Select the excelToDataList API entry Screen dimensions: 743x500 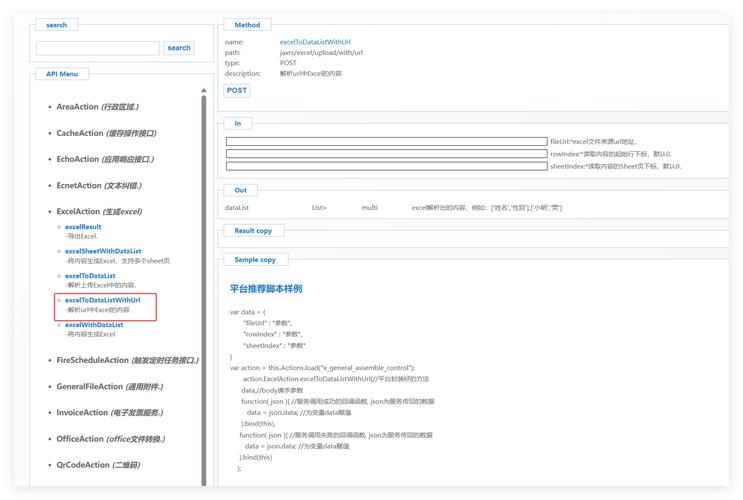[90, 276]
